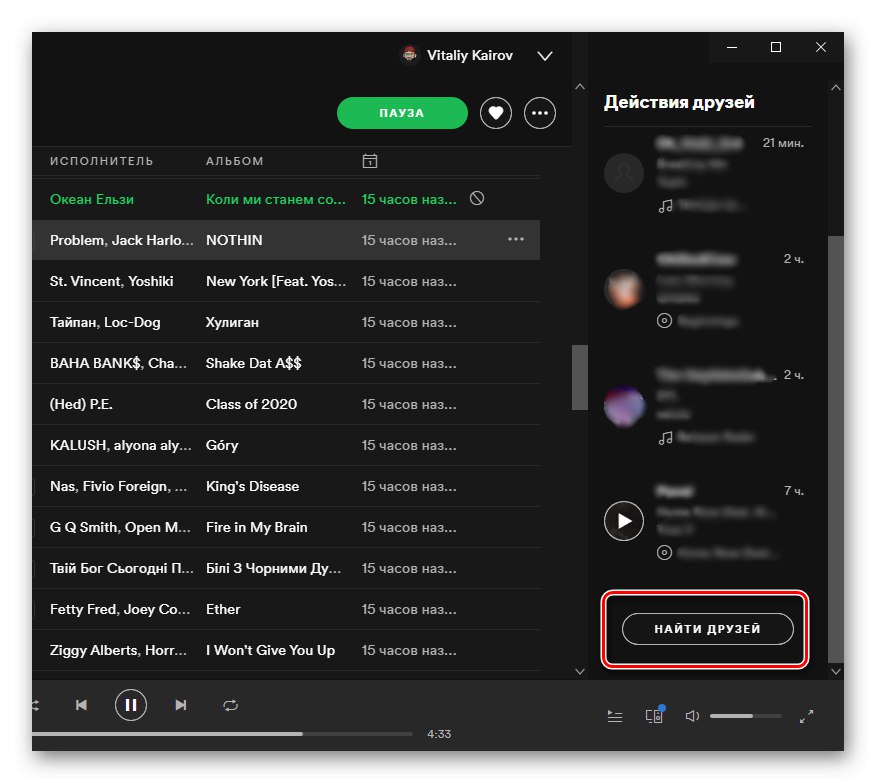This screenshot has width=876, height=783.
Task: Select artist BAHA BANK$, Cha...
Action: point(118,363)
